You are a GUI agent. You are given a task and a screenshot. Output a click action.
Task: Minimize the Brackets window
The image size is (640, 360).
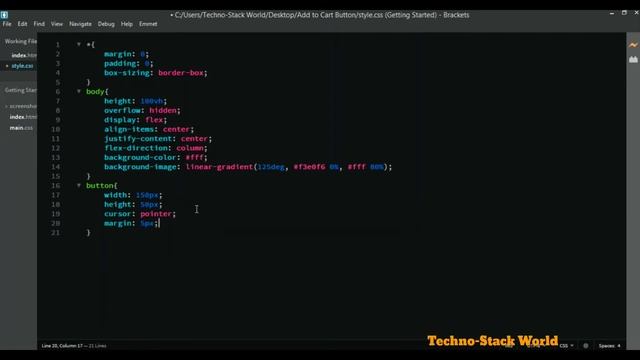pos(612,13)
